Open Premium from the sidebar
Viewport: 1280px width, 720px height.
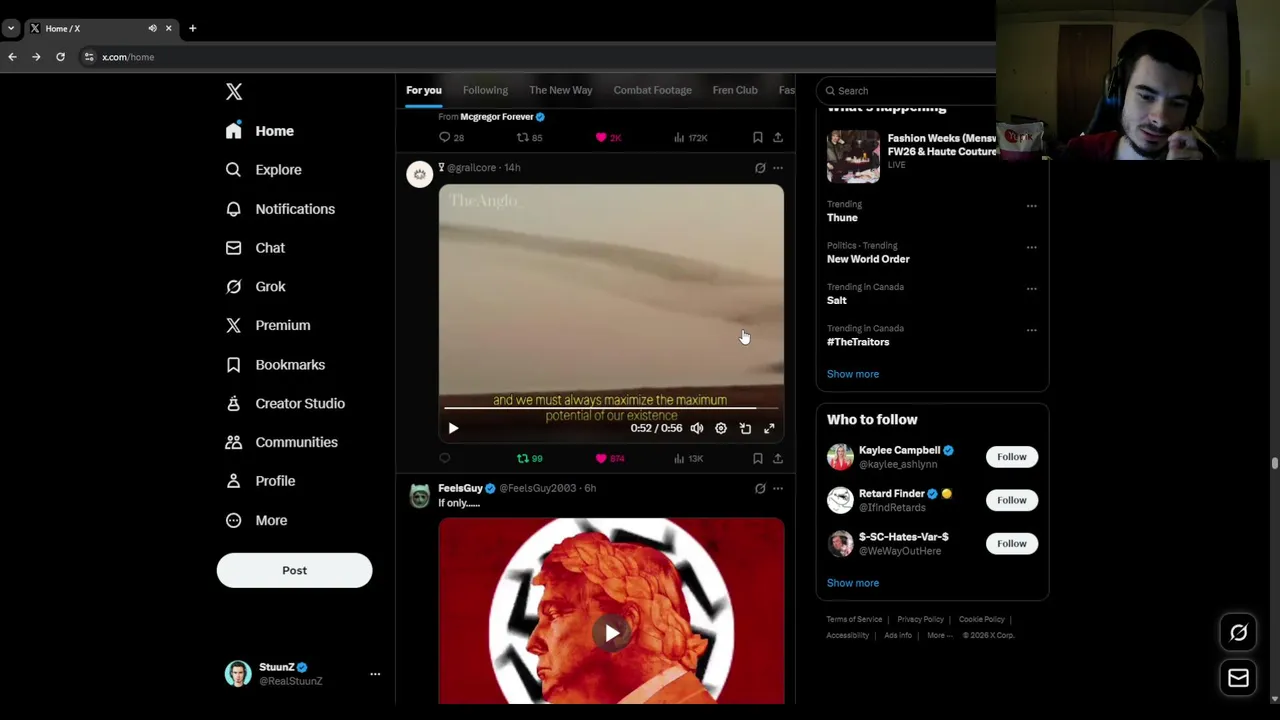tap(268, 325)
